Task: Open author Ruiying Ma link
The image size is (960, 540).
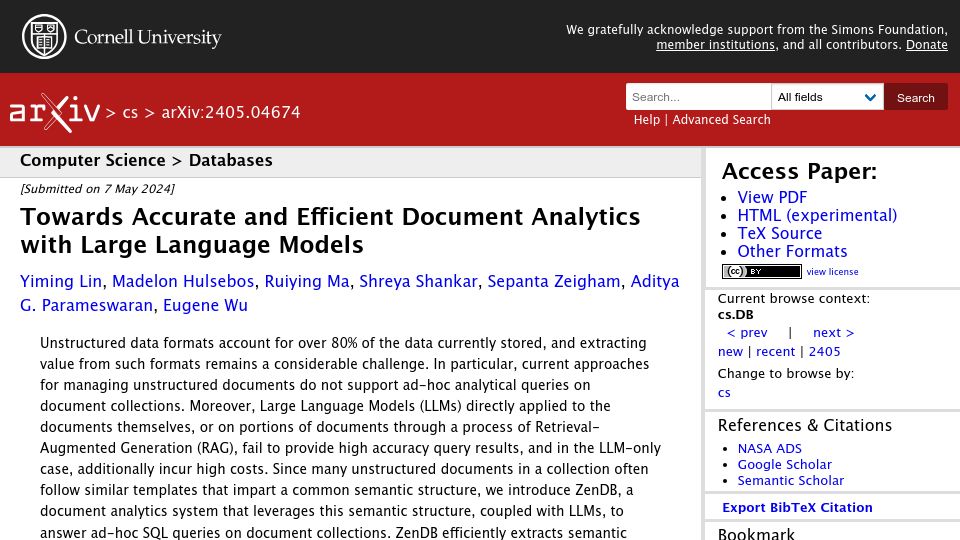Action: (x=307, y=281)
